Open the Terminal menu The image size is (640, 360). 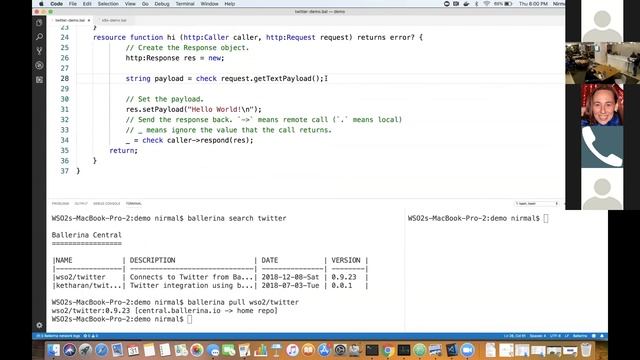coord(185,4)
